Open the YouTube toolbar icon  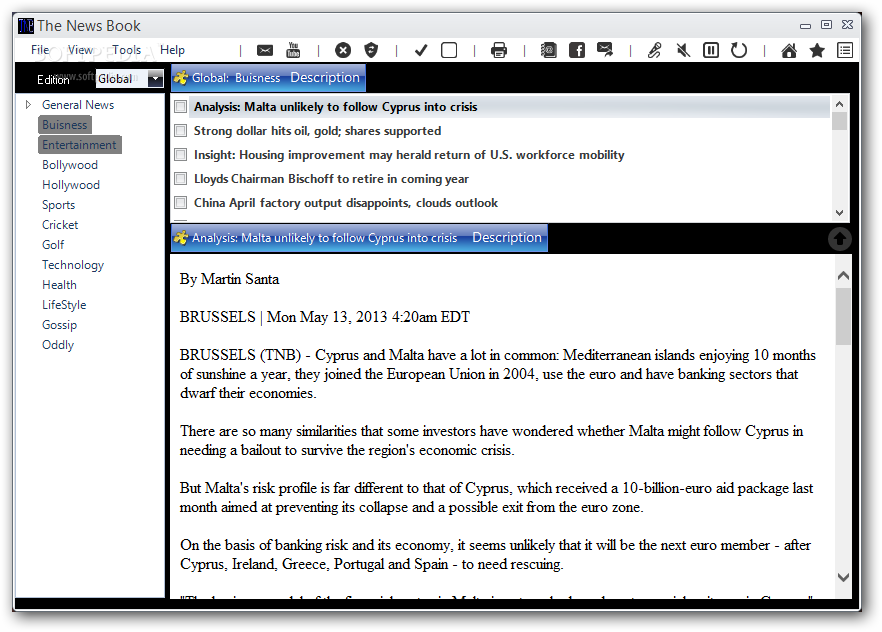[x=293, y=50]
